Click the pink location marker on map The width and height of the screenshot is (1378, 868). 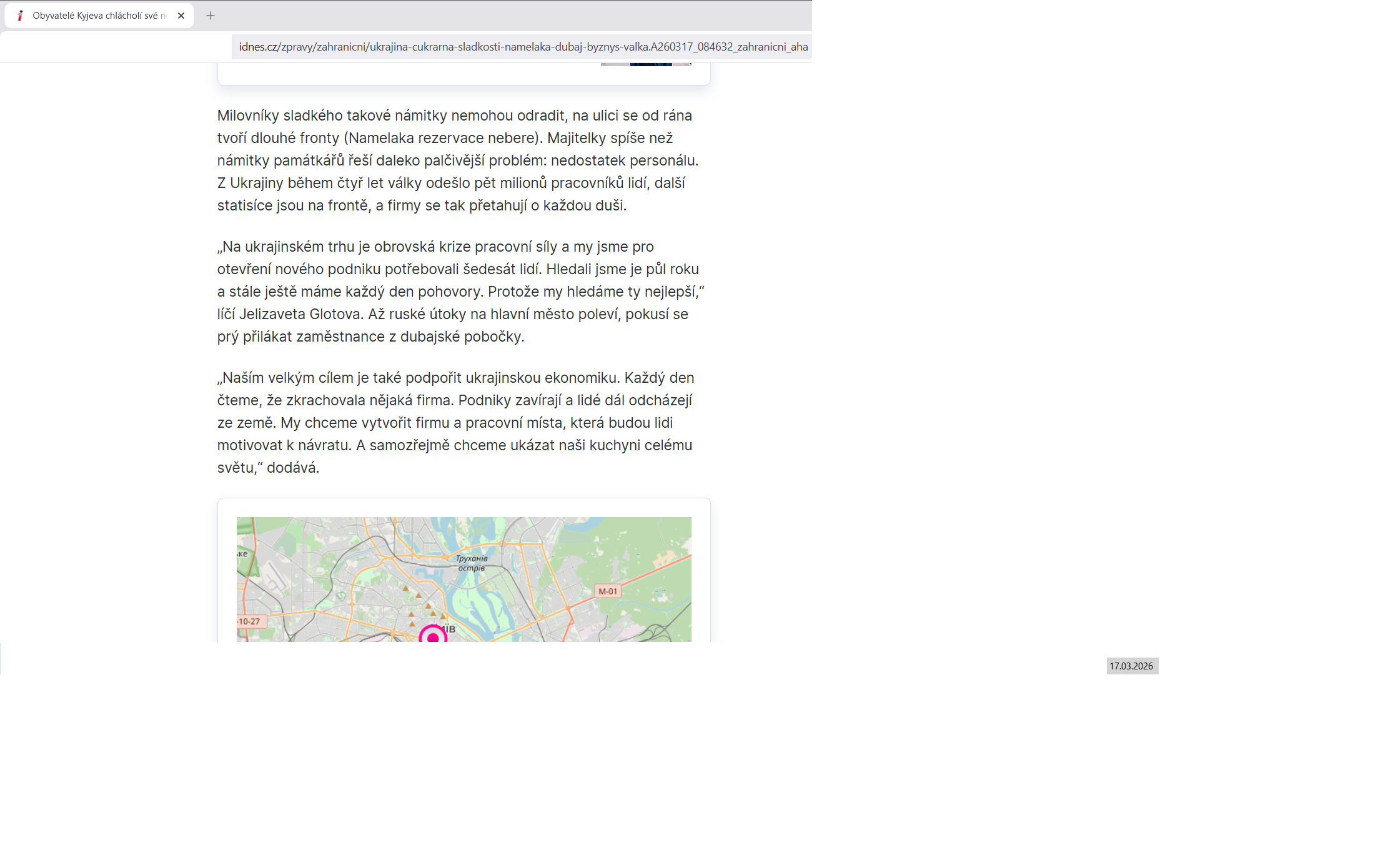pos(432,637)
